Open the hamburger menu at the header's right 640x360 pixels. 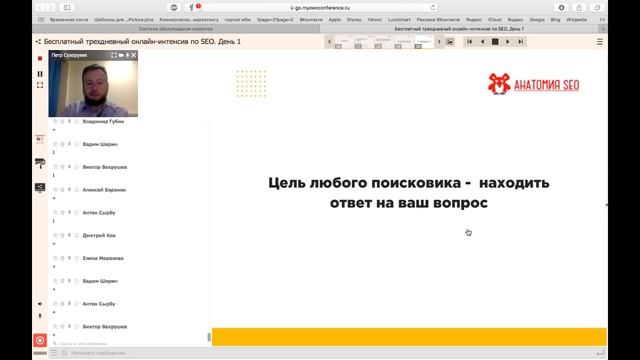pyautogui.click(x=600, y=42)
